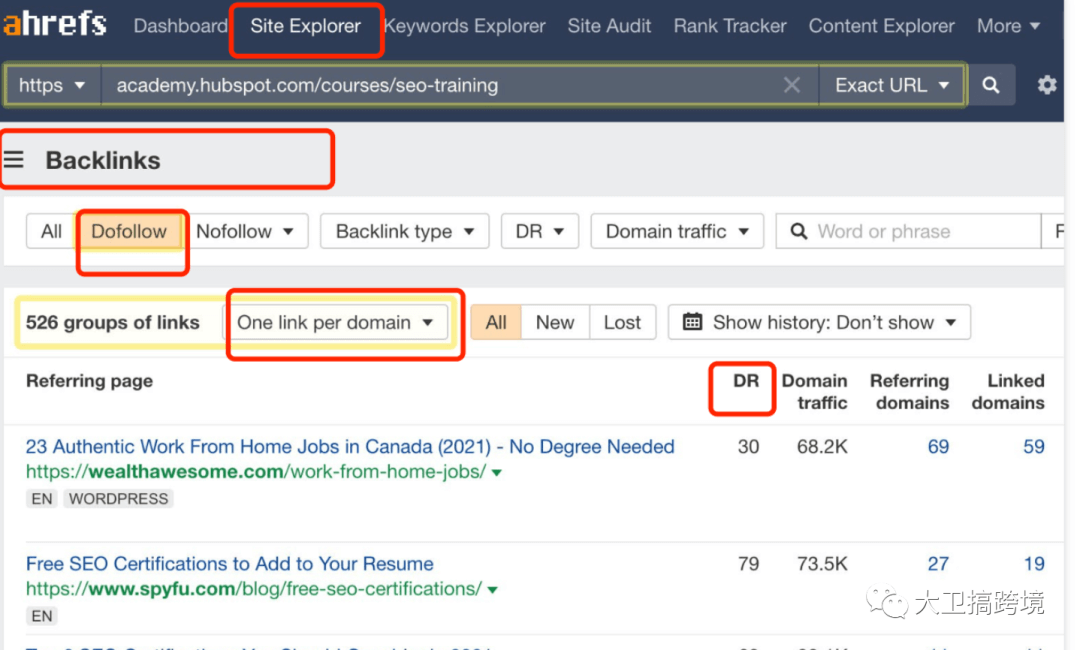1080x650 pixels.
Task: Show only New backlinks
Action: click(555, 322)
